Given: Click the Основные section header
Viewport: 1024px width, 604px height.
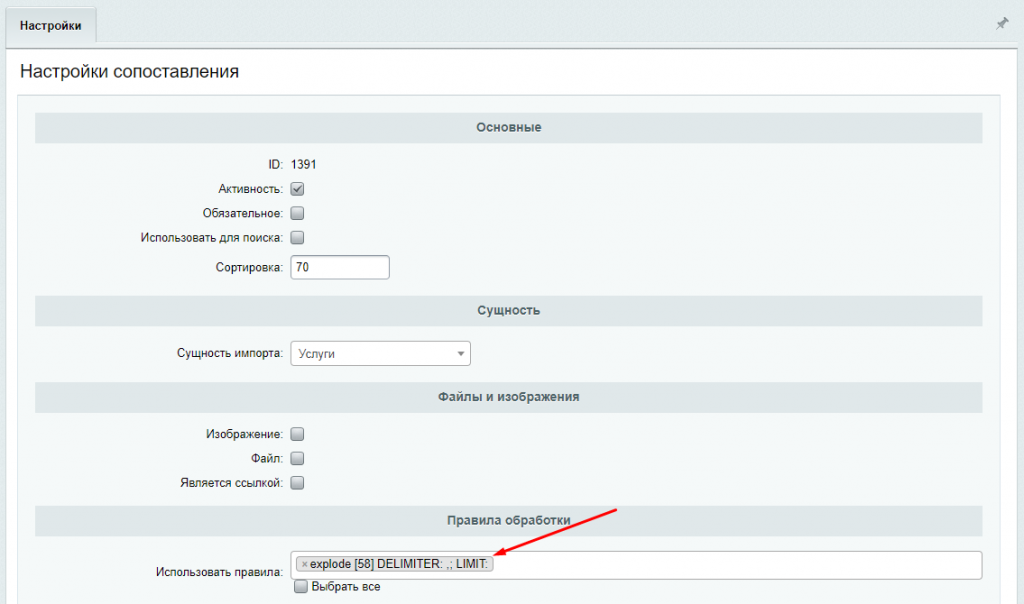Looking at the screenshot, I should point(509,127).
